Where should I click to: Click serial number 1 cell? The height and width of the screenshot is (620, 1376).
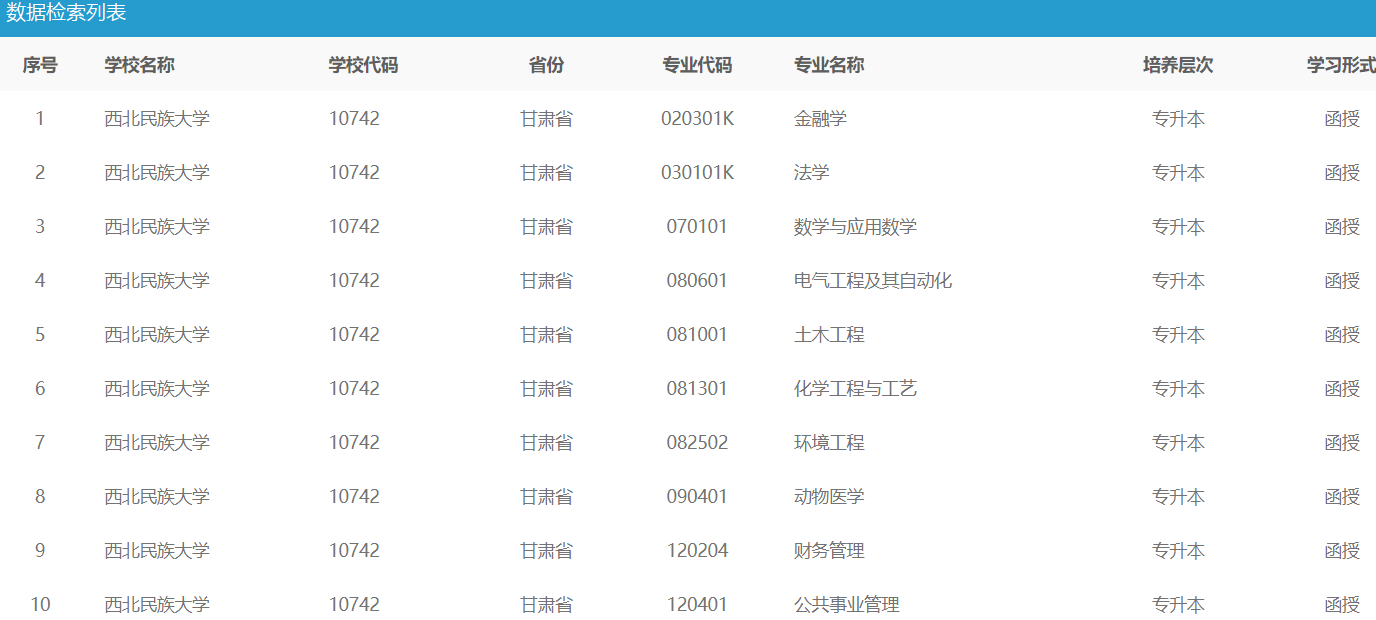[x=40, y=119]
